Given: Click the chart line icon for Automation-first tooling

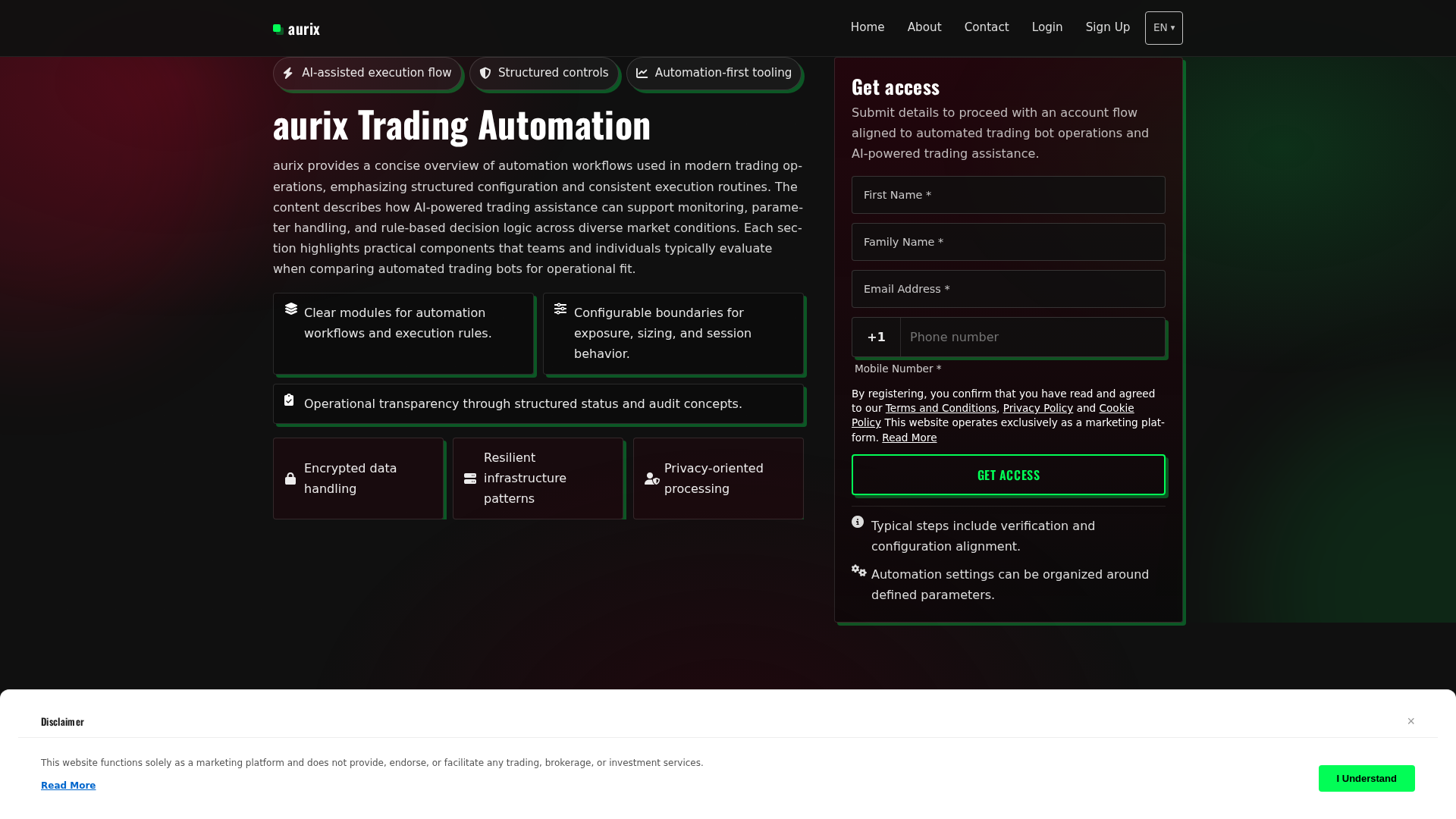Looking at the screenshot, I should click(642, 74).
